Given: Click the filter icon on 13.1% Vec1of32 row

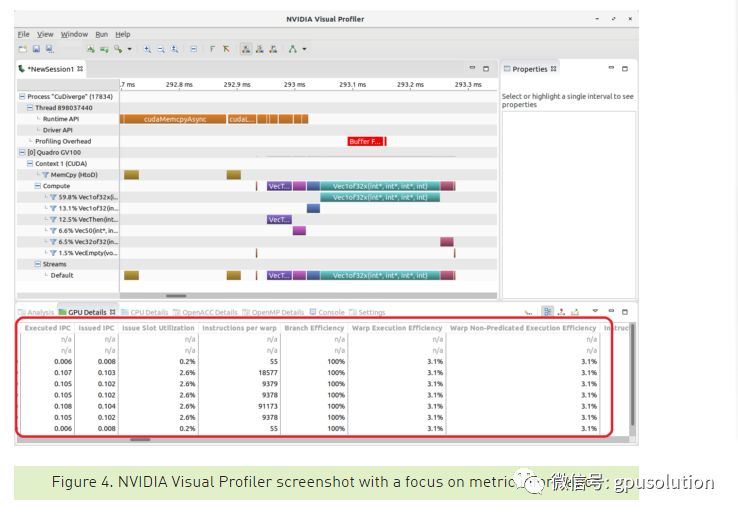Looking at the screenshot, I should pyautogui.click(x=53, y=208).
